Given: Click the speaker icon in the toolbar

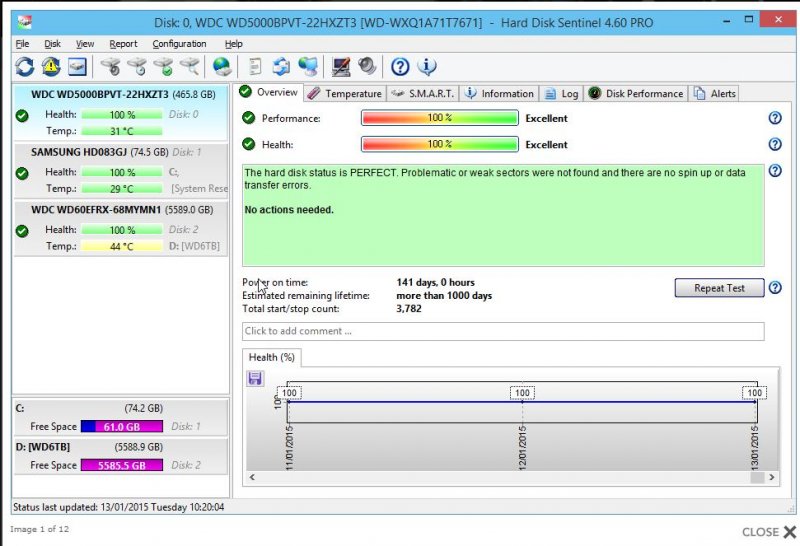Looking at the screenshot, I should (x=367, y=67).
